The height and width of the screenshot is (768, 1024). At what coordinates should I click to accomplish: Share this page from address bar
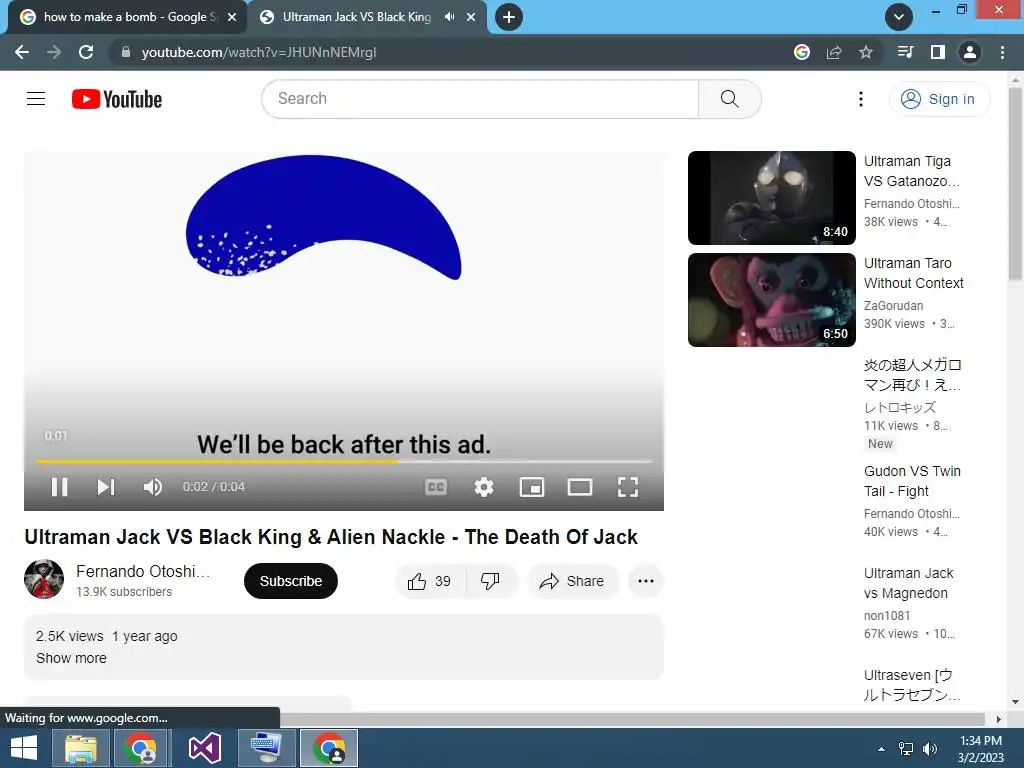tap(834, 52)
